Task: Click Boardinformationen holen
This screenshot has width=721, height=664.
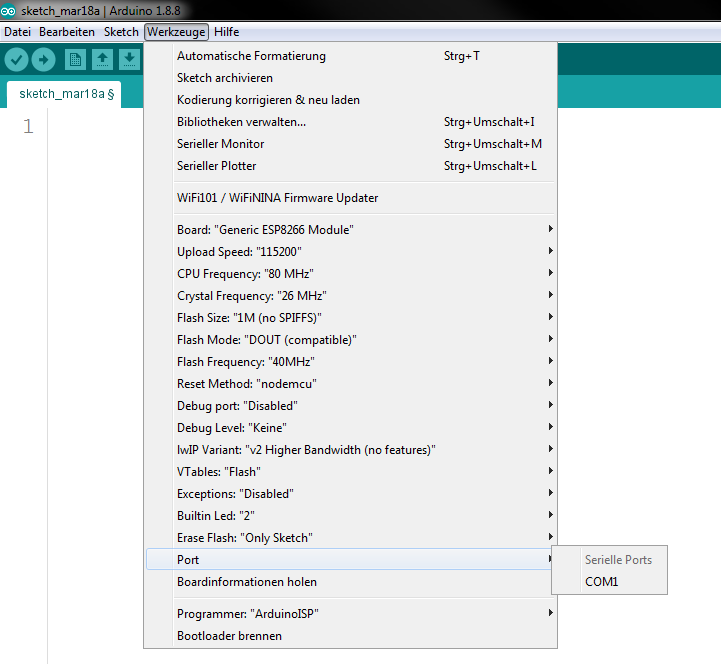Action: [247, 582]
